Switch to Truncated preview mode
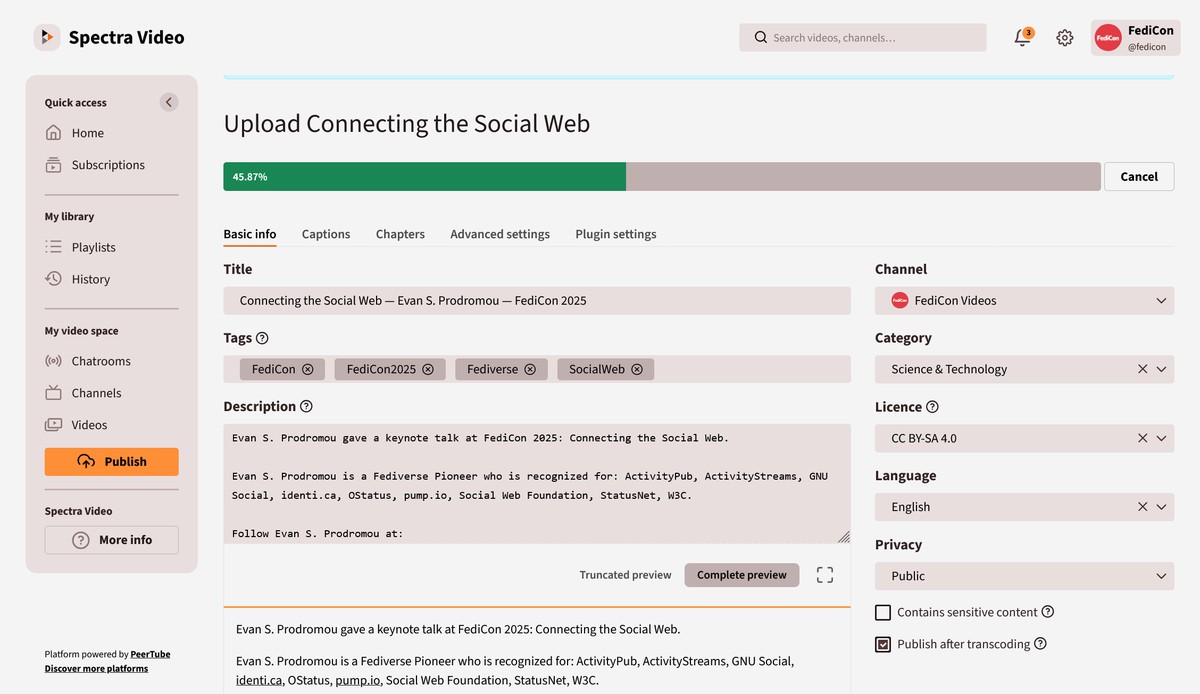Screen dimensions: 1200x694 coord(625,575)
